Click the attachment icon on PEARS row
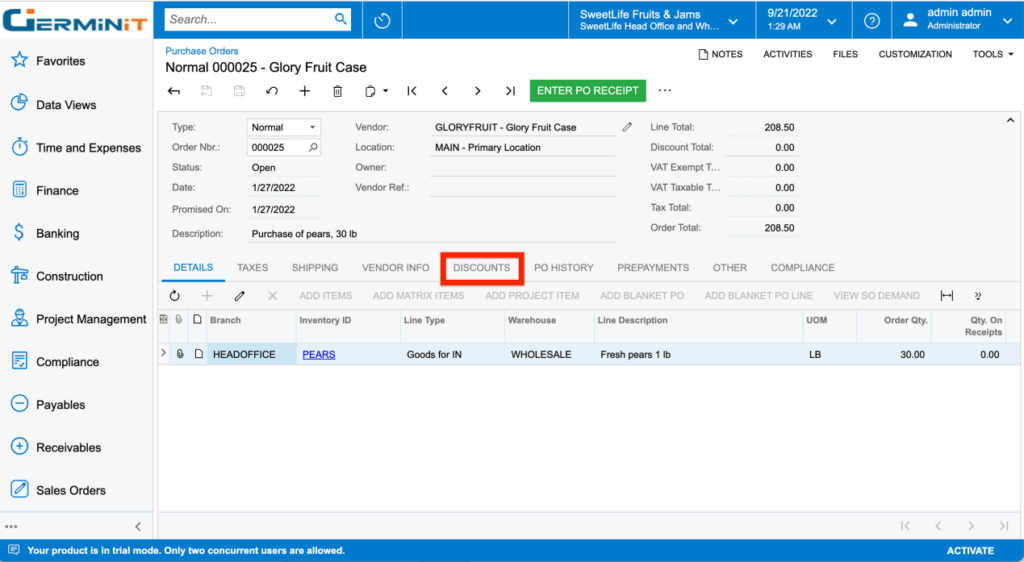This screenshot has height=562, width=1024. pyautogui.click(x=180, y=354)
